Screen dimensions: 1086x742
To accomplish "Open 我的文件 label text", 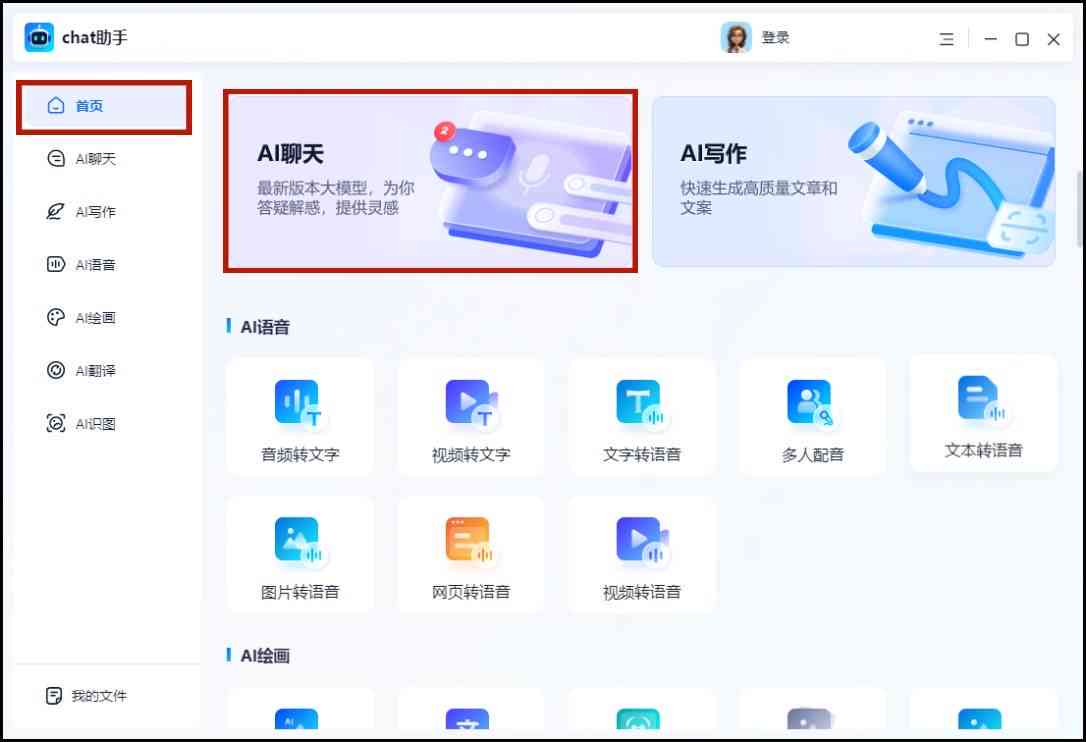I will click(99, 696).
